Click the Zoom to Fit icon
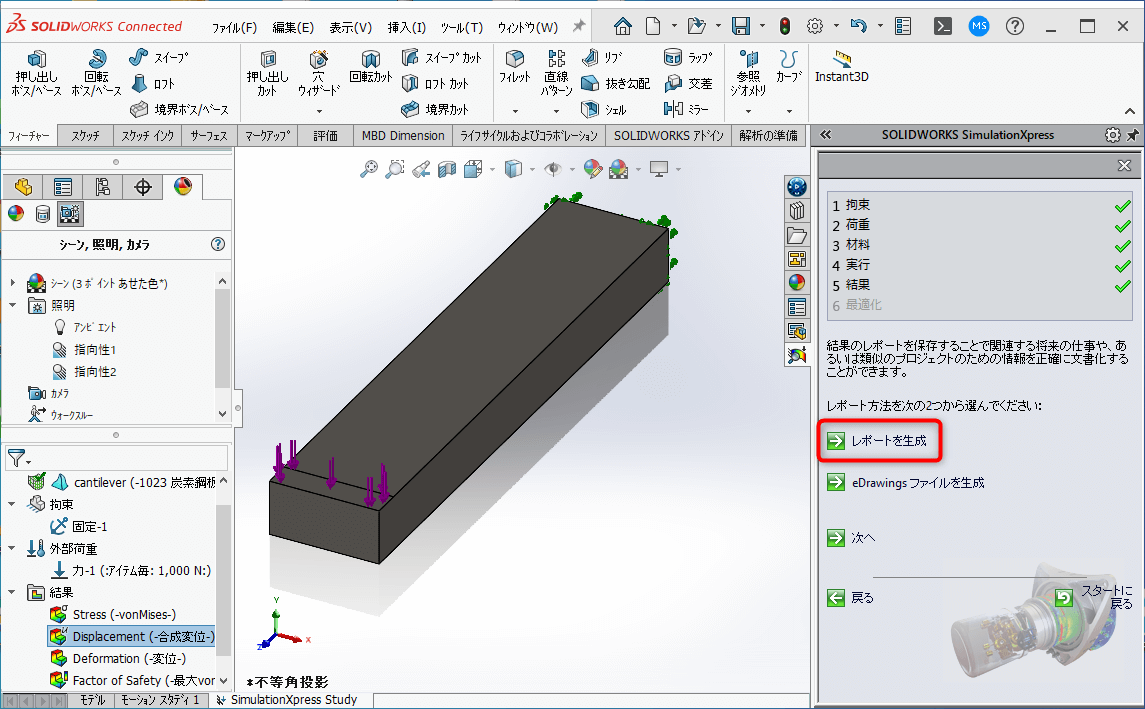Screen dimensions: 1145x709 point(371,168)
